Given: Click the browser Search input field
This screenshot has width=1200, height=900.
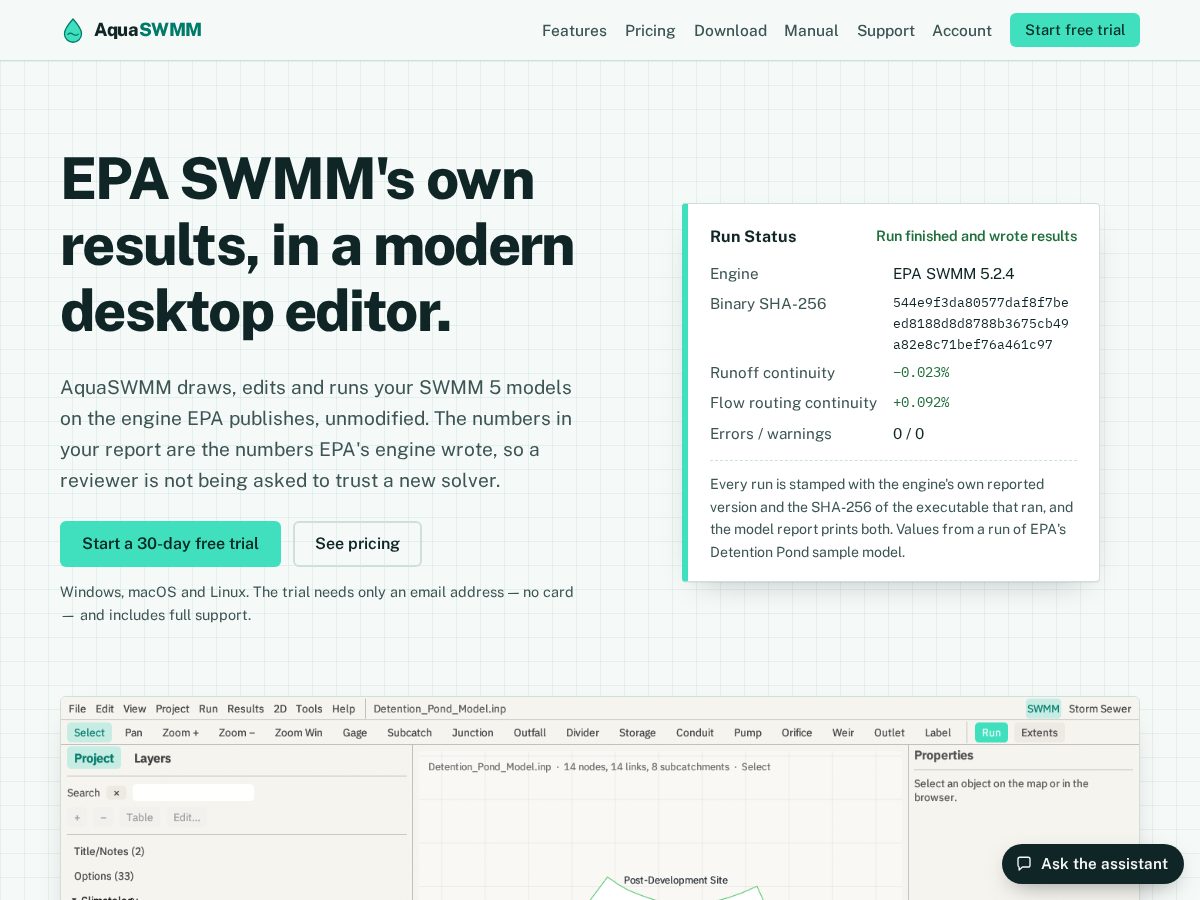Looking at the screenshot, I should point(193,793).
